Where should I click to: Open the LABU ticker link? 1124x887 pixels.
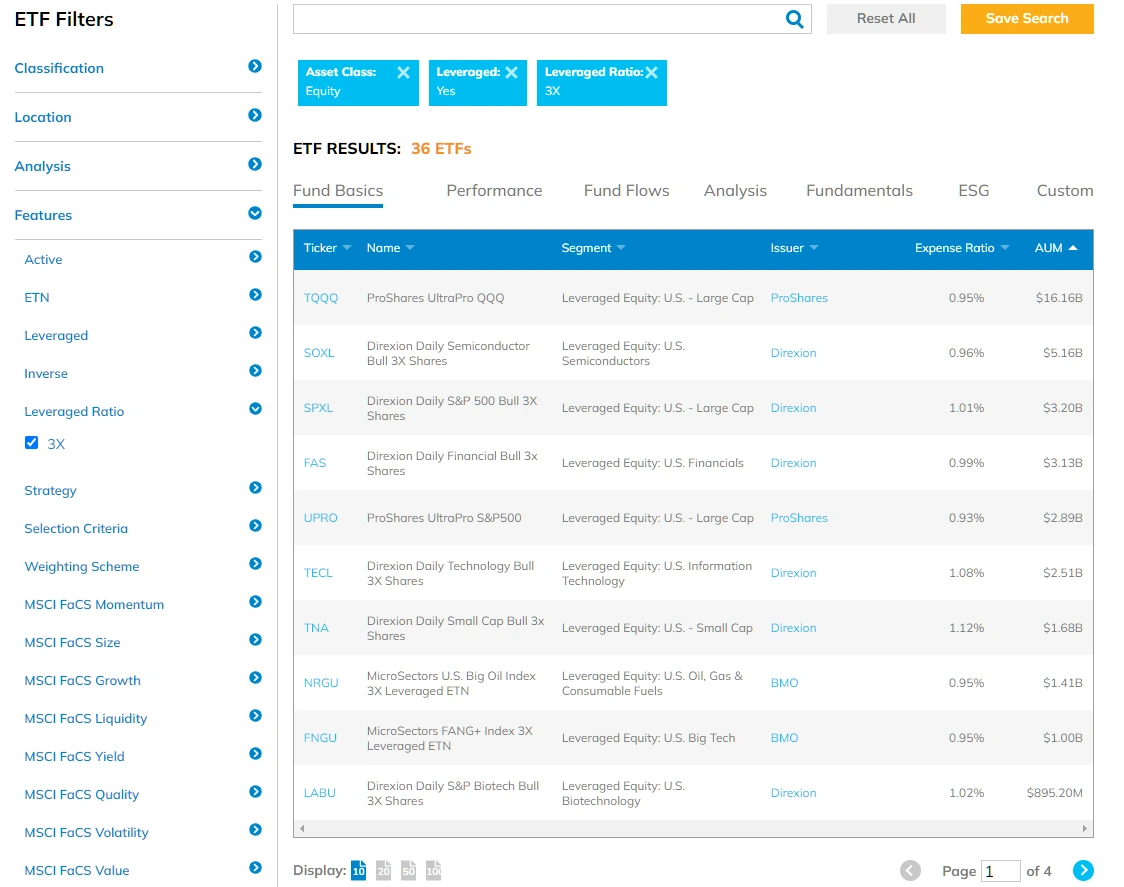pos(320,793)
